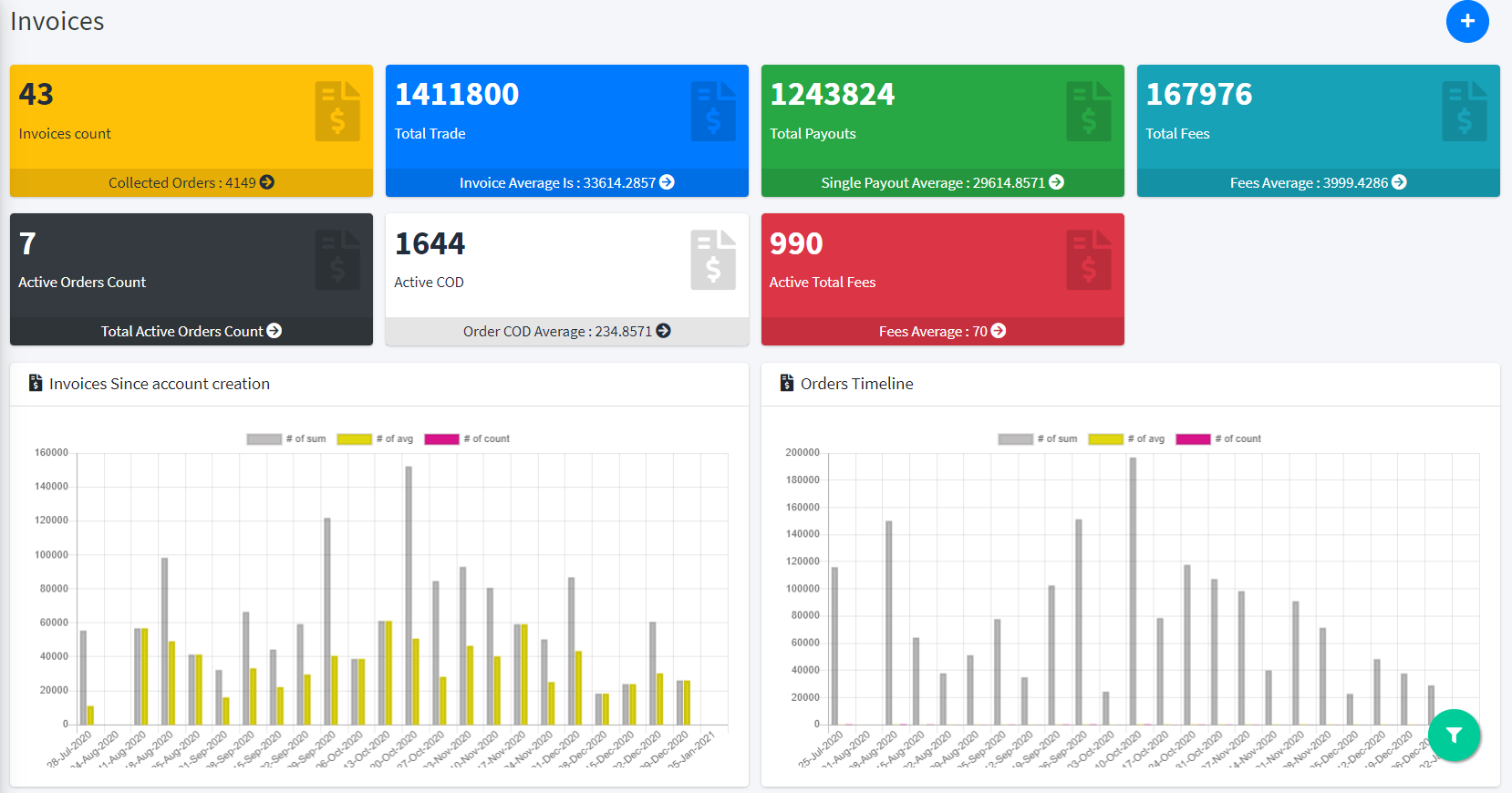1512x793 pixels.
Task: Click invoice icon in Active Total Fees card
Action: tap(1089, 260)
